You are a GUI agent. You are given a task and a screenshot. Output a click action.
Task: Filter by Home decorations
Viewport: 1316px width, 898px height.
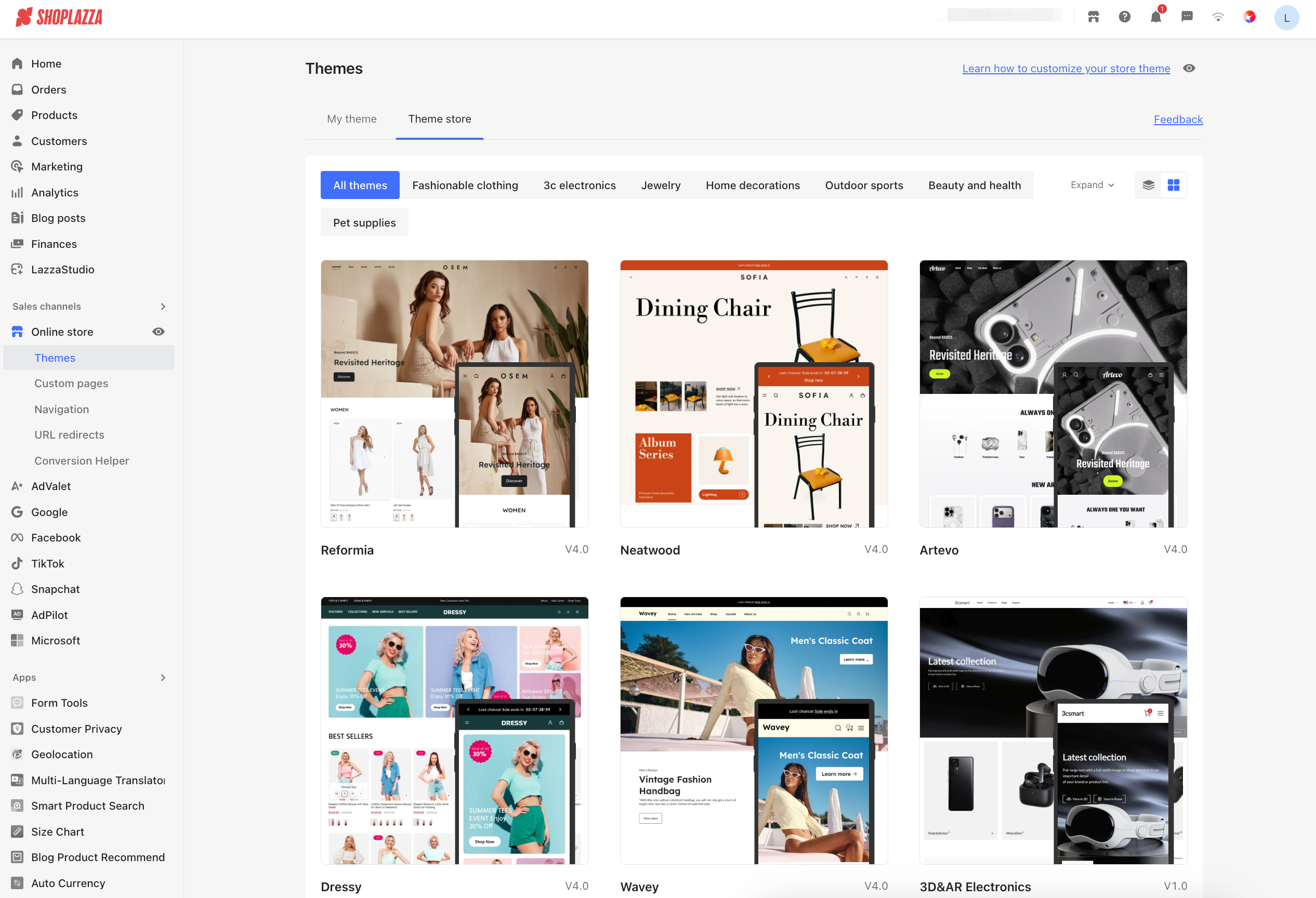[x=753, y=185]
